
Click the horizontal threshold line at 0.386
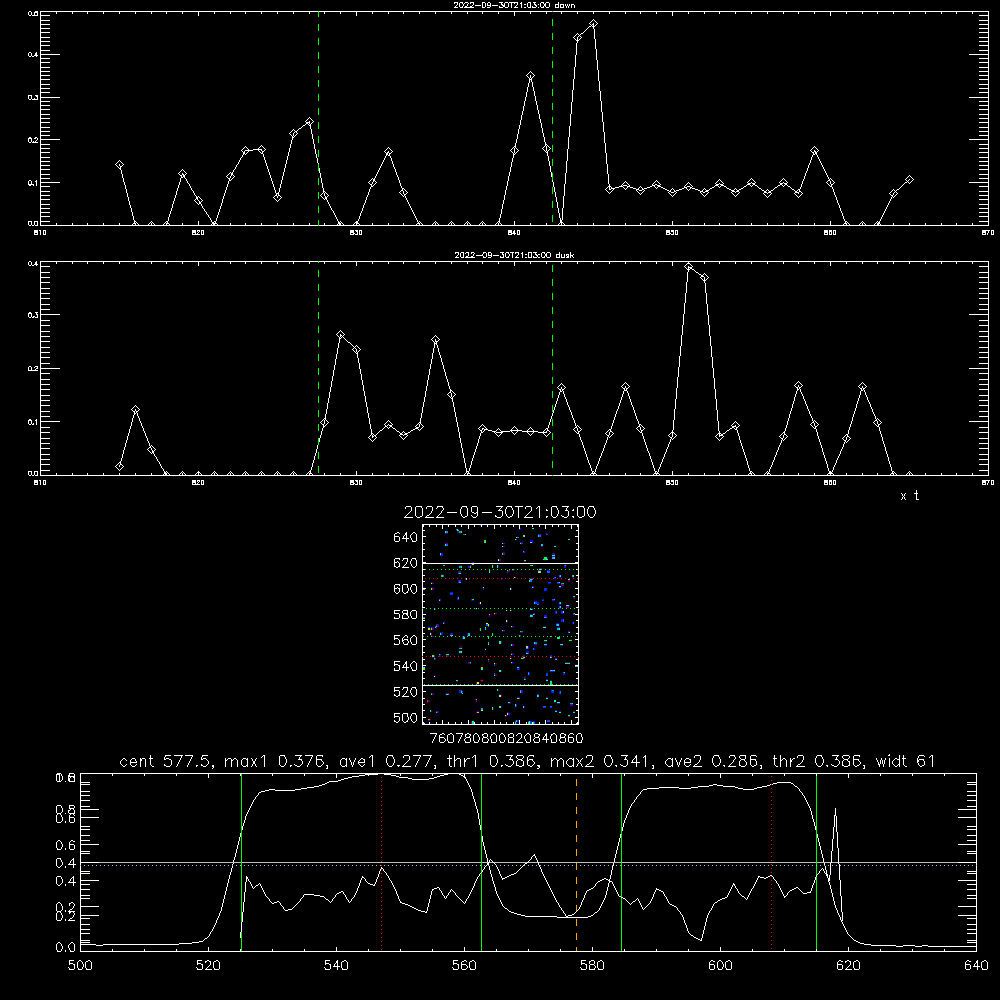click(528, 864)
